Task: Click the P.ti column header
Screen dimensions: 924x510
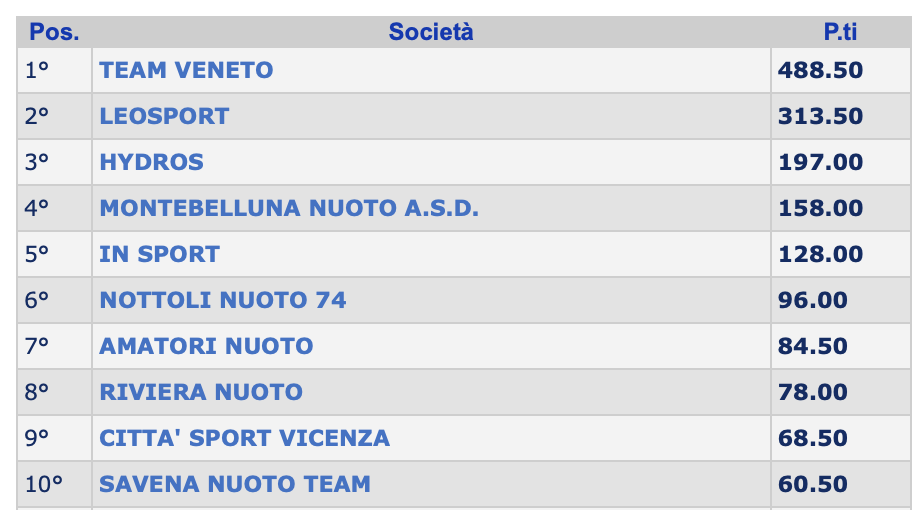Action: [x=840, y=32]
